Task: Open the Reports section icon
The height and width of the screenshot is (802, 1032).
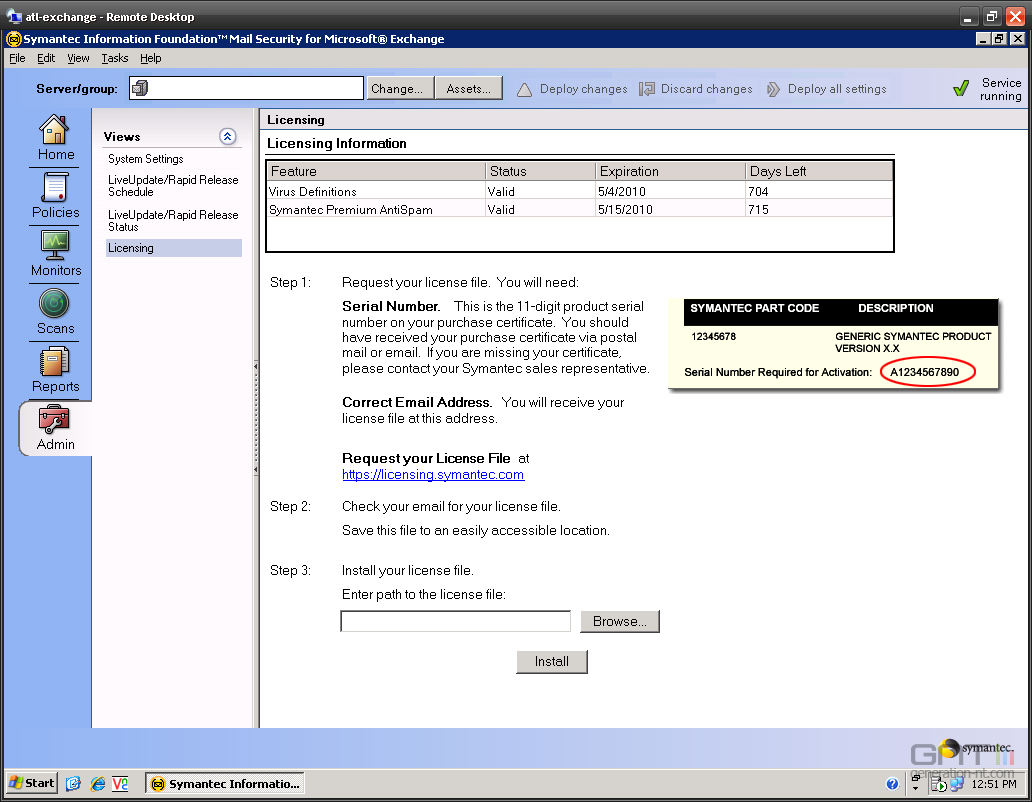Action: click(x=54, y=361)
